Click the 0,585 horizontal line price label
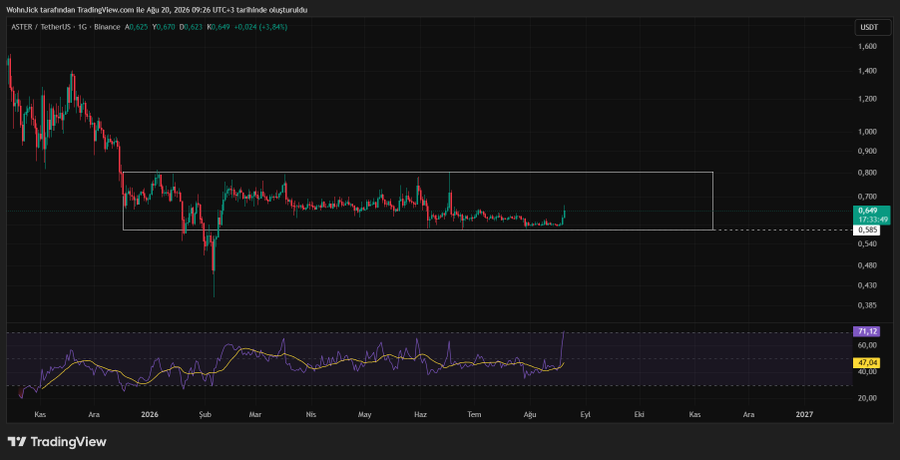The width and height of the screenshot is (900, 460). coord(867,230)
